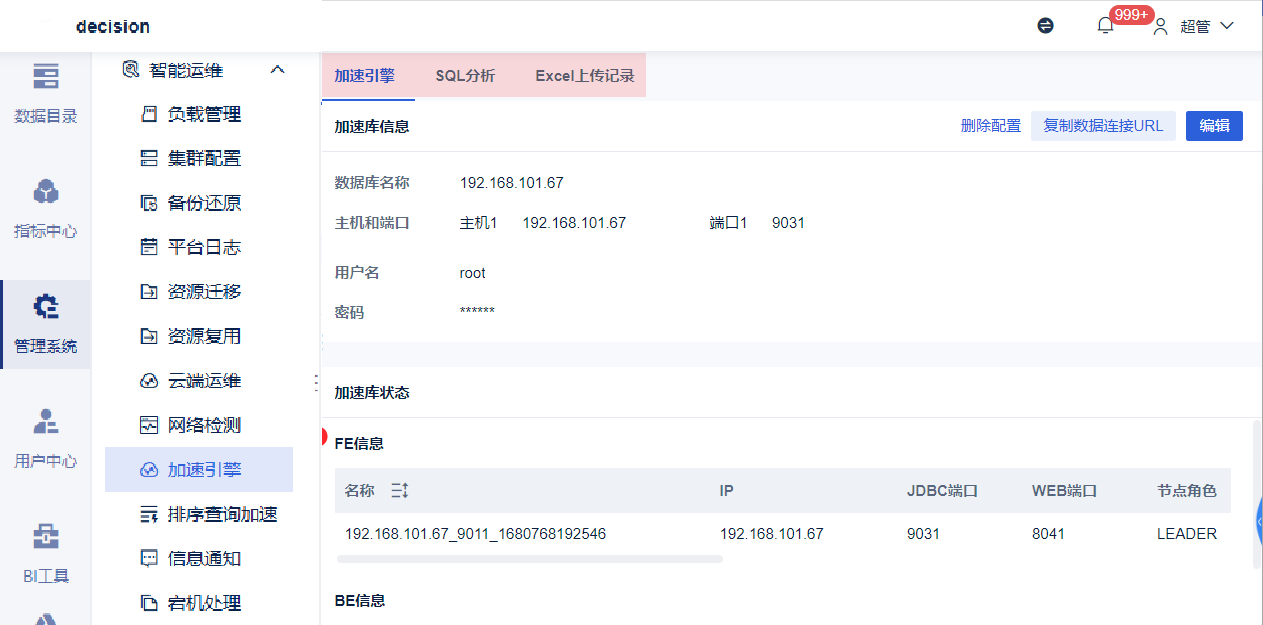Go to 用户中心 section

[x=45, y=438]
